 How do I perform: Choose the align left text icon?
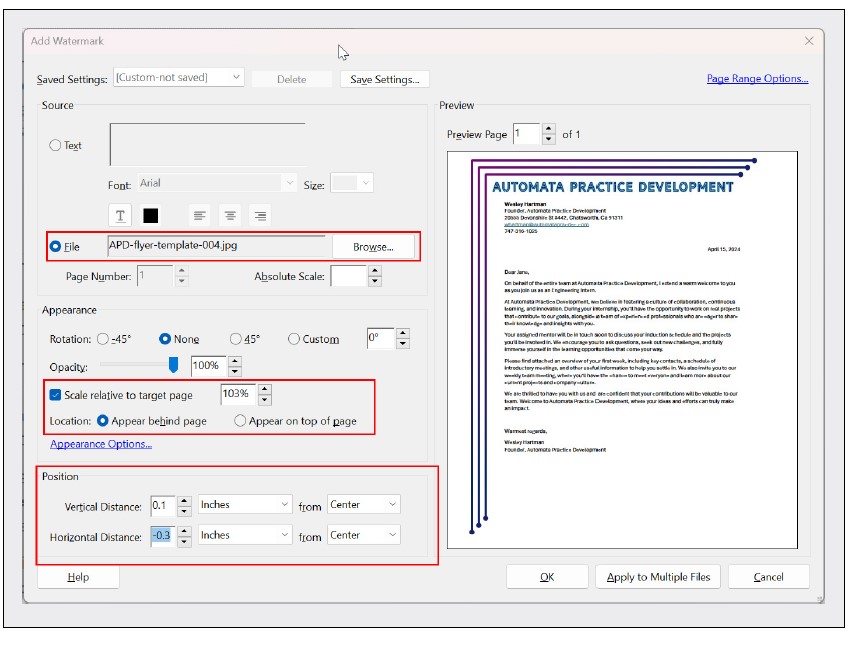coord(200,216)
